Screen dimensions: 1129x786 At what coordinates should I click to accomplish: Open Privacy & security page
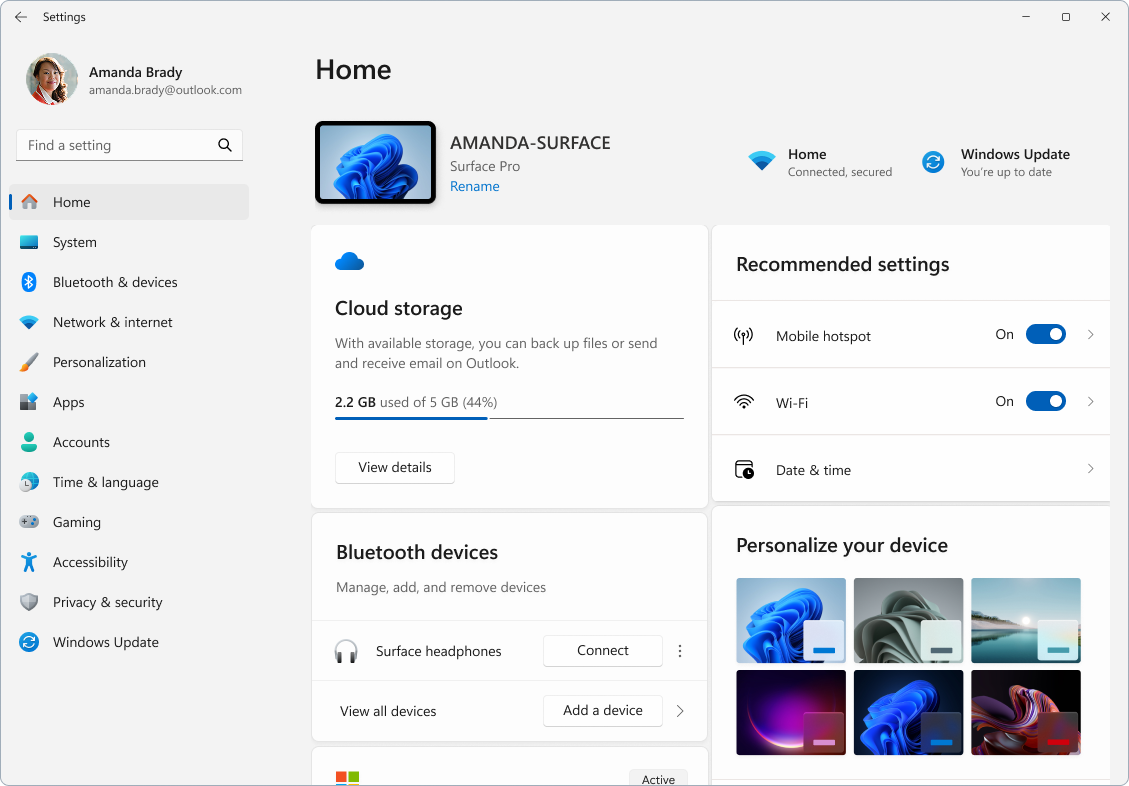point(129,602)
